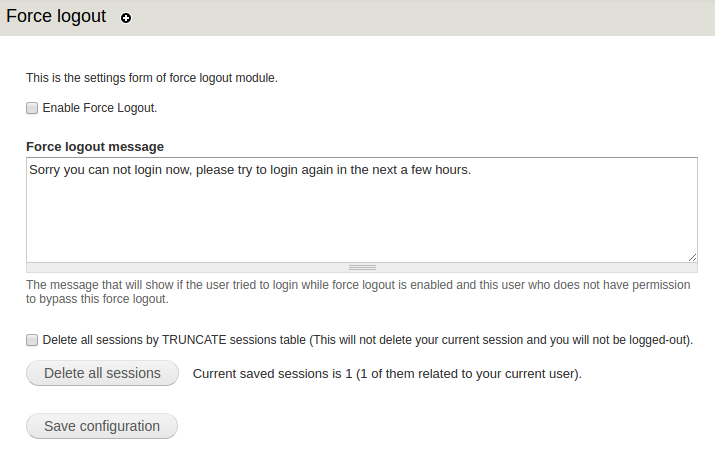Image resolution: width=715 pixels, height=469 pixels.
Task: Grab the textarea corner resize handle
Action: (692, 257)
